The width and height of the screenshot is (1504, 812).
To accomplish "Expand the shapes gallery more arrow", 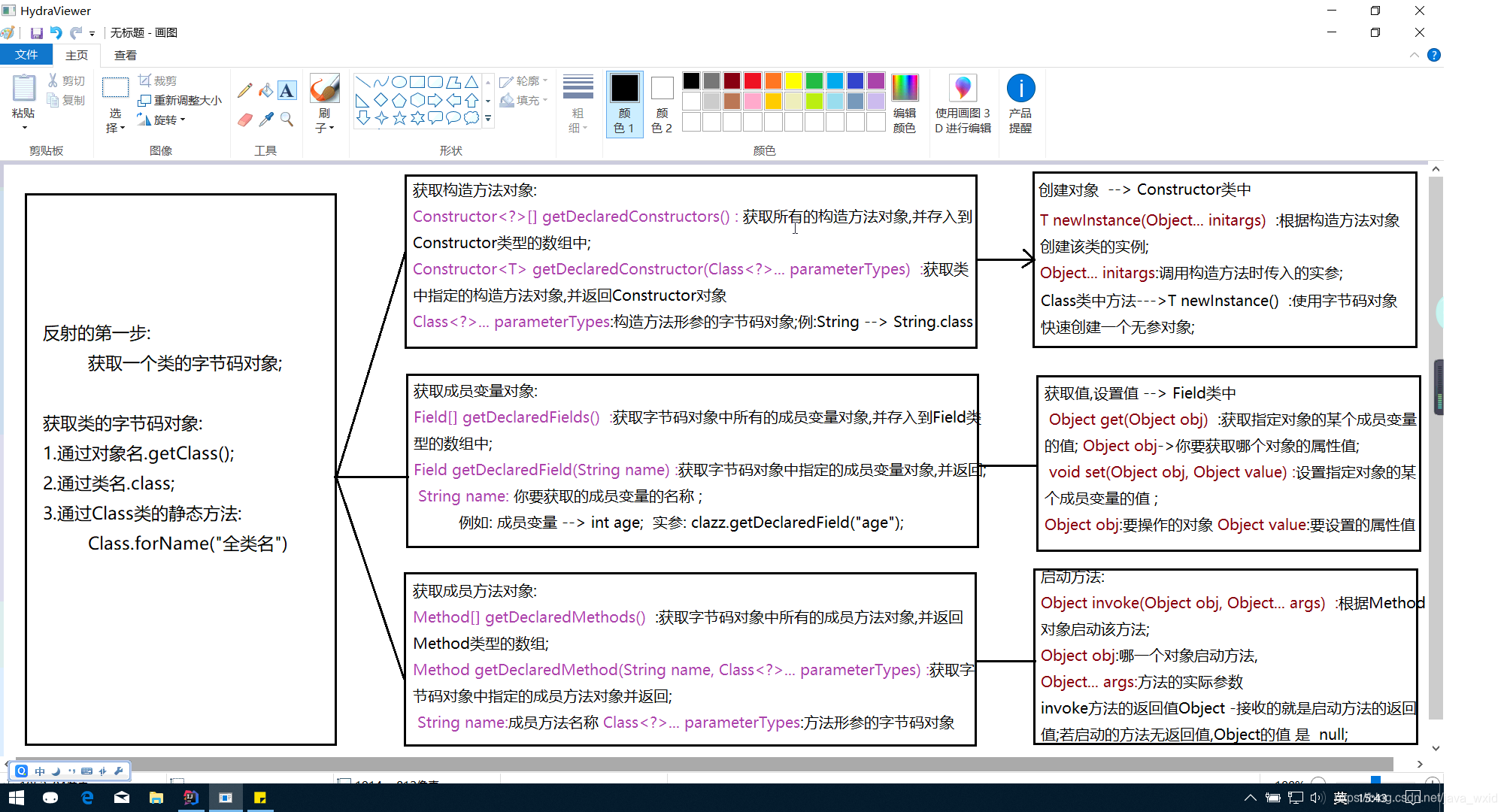I will click(x=488, y=118).
